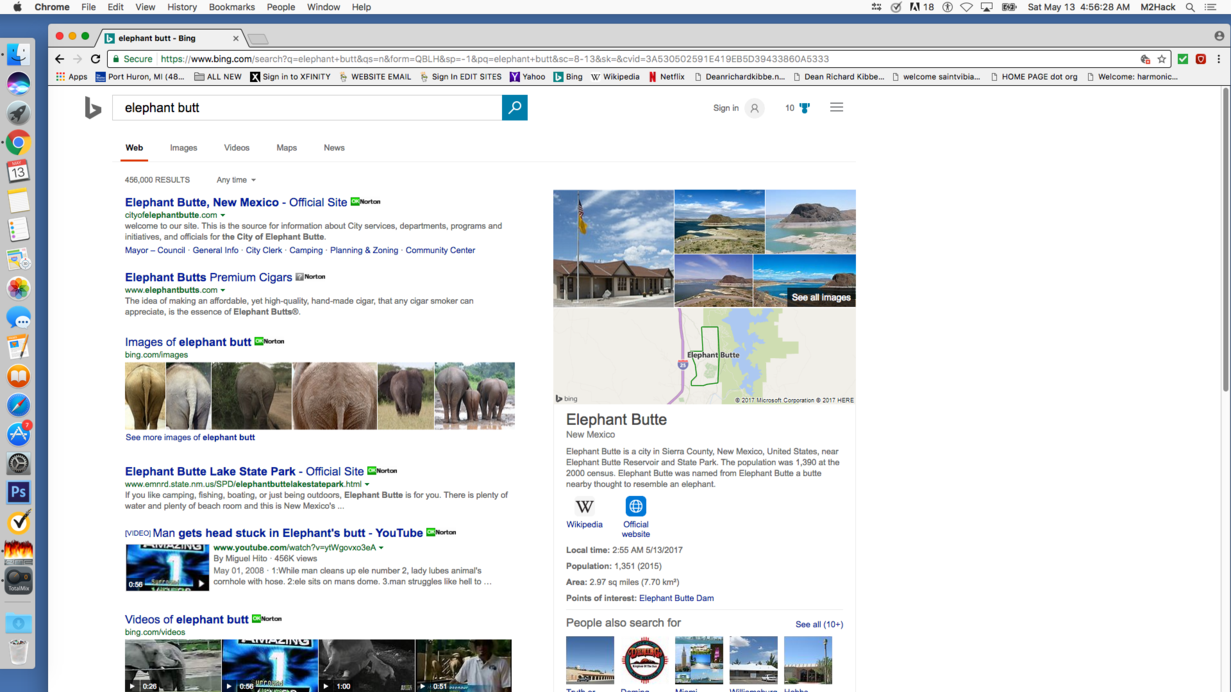Click the page vertical scrollbar
The image size is (1231, 692).
(1225, 240)
